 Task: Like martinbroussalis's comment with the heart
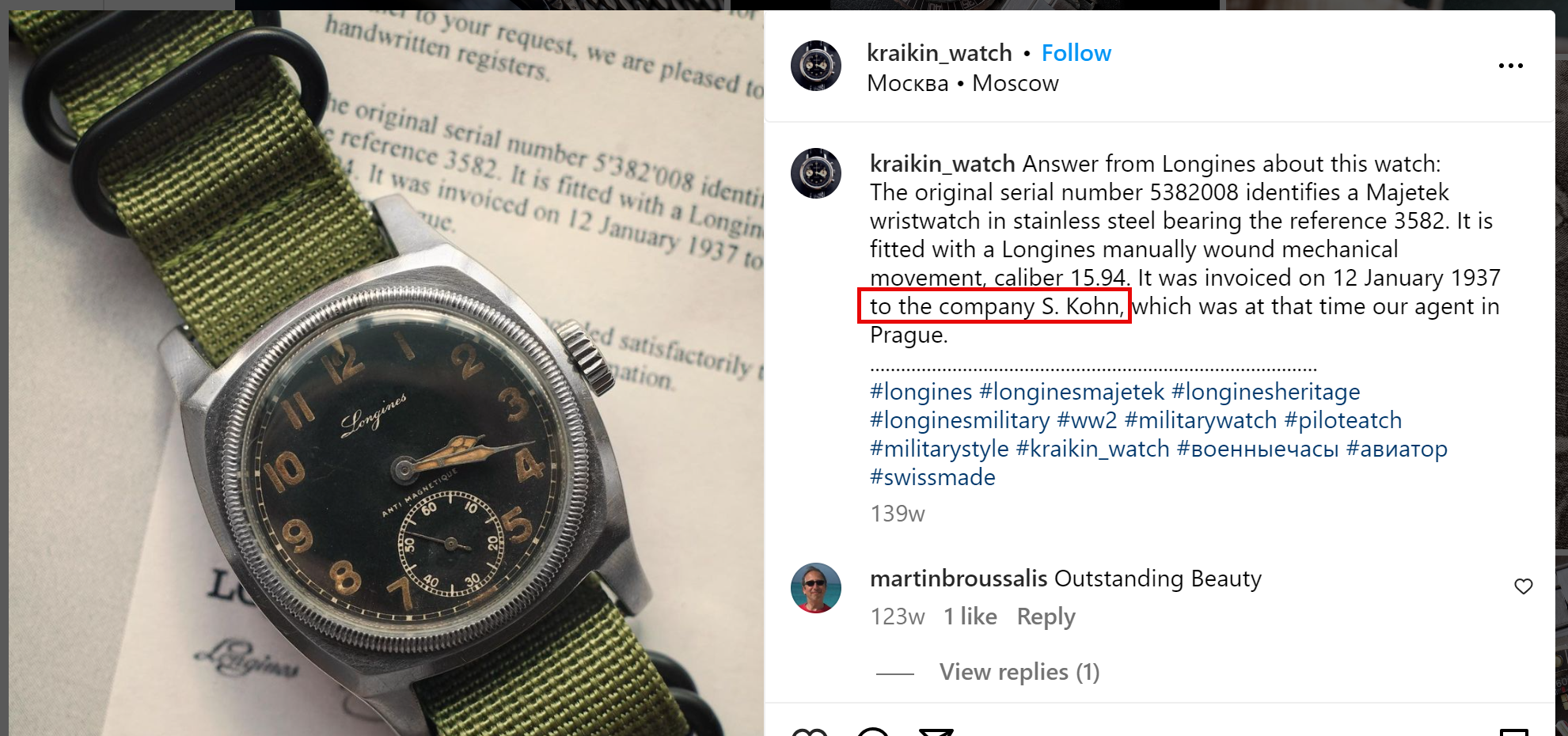(1523, 586)
